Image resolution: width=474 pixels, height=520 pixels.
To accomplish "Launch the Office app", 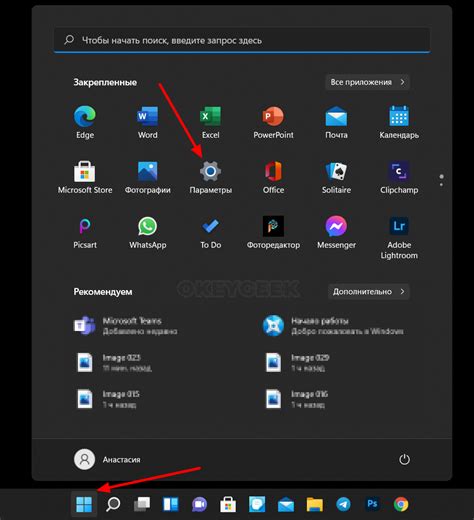I will coord(273,177).
